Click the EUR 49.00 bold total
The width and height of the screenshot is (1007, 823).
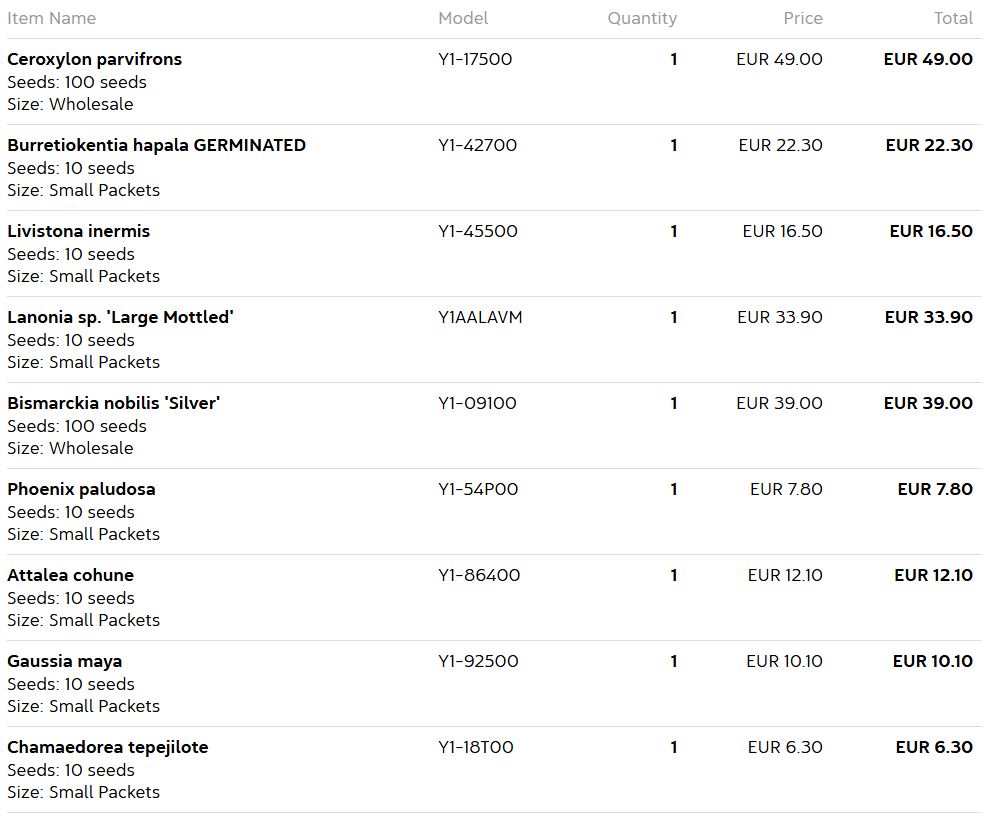pyautogui.click(x=928, y=59)
